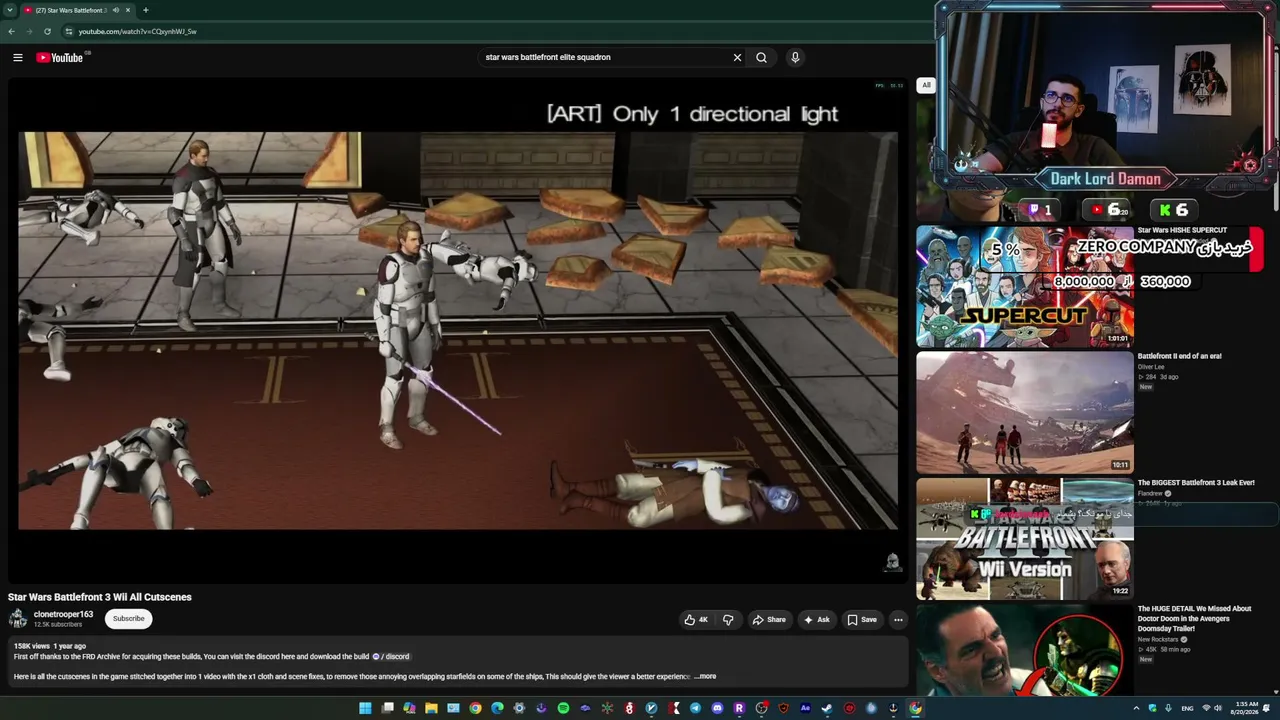Click the New Rockstars channel name
The image size is (1280, 720).
(x=1158, y=639)
